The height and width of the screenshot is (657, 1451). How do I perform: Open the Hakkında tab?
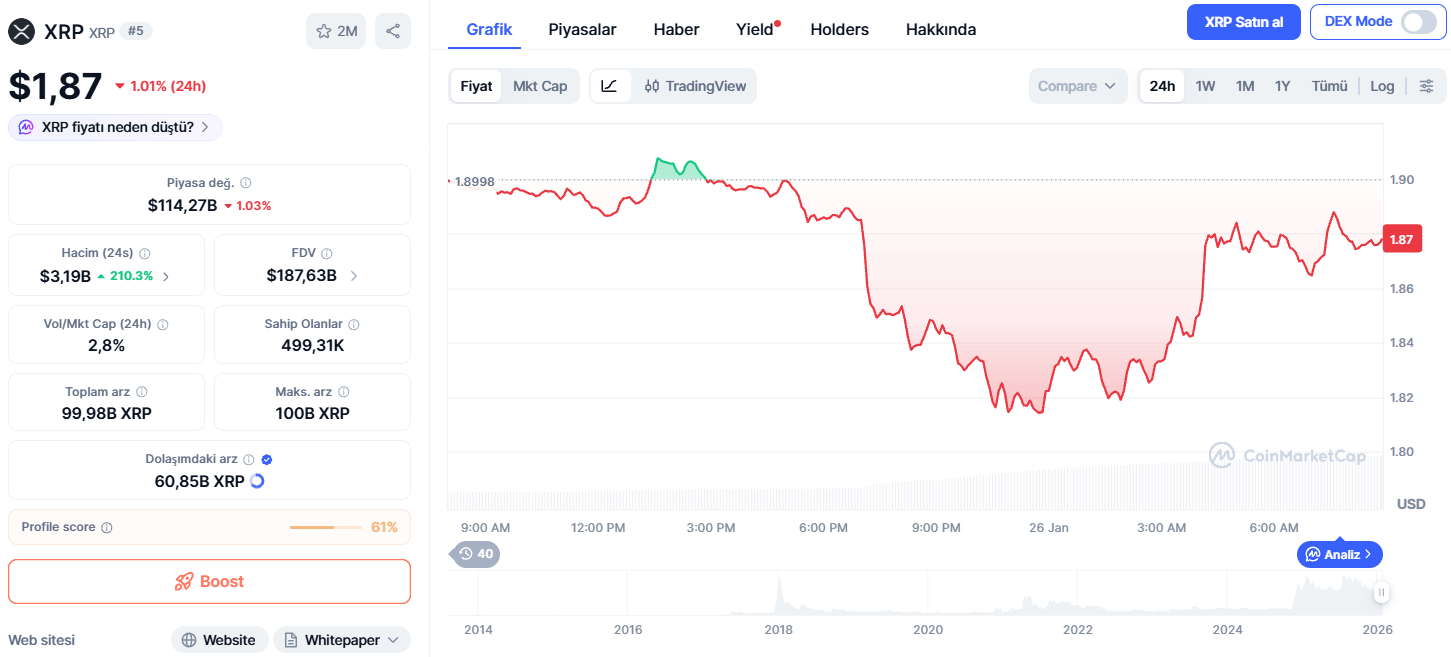(x=941, y=29)
